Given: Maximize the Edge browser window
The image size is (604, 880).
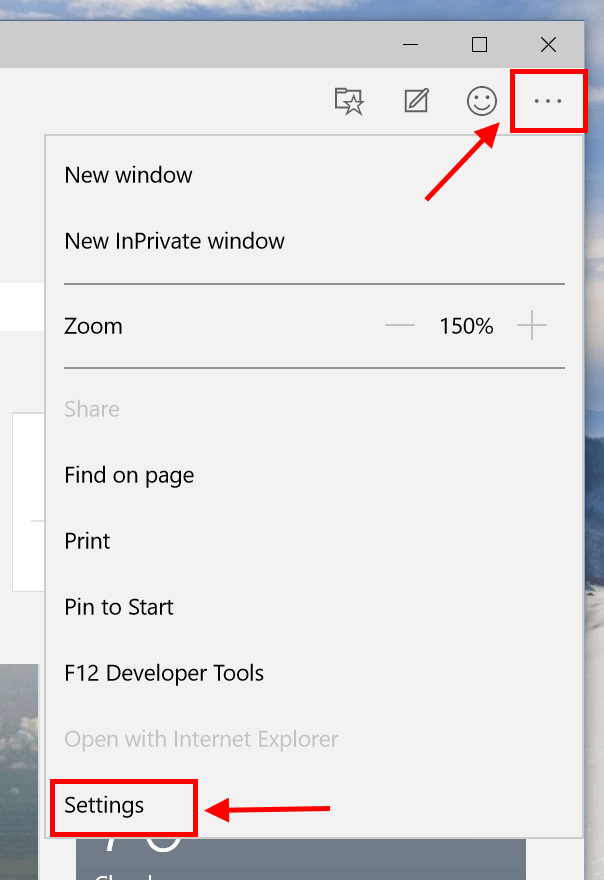Looking at the screenshot, I should [479, 44].
